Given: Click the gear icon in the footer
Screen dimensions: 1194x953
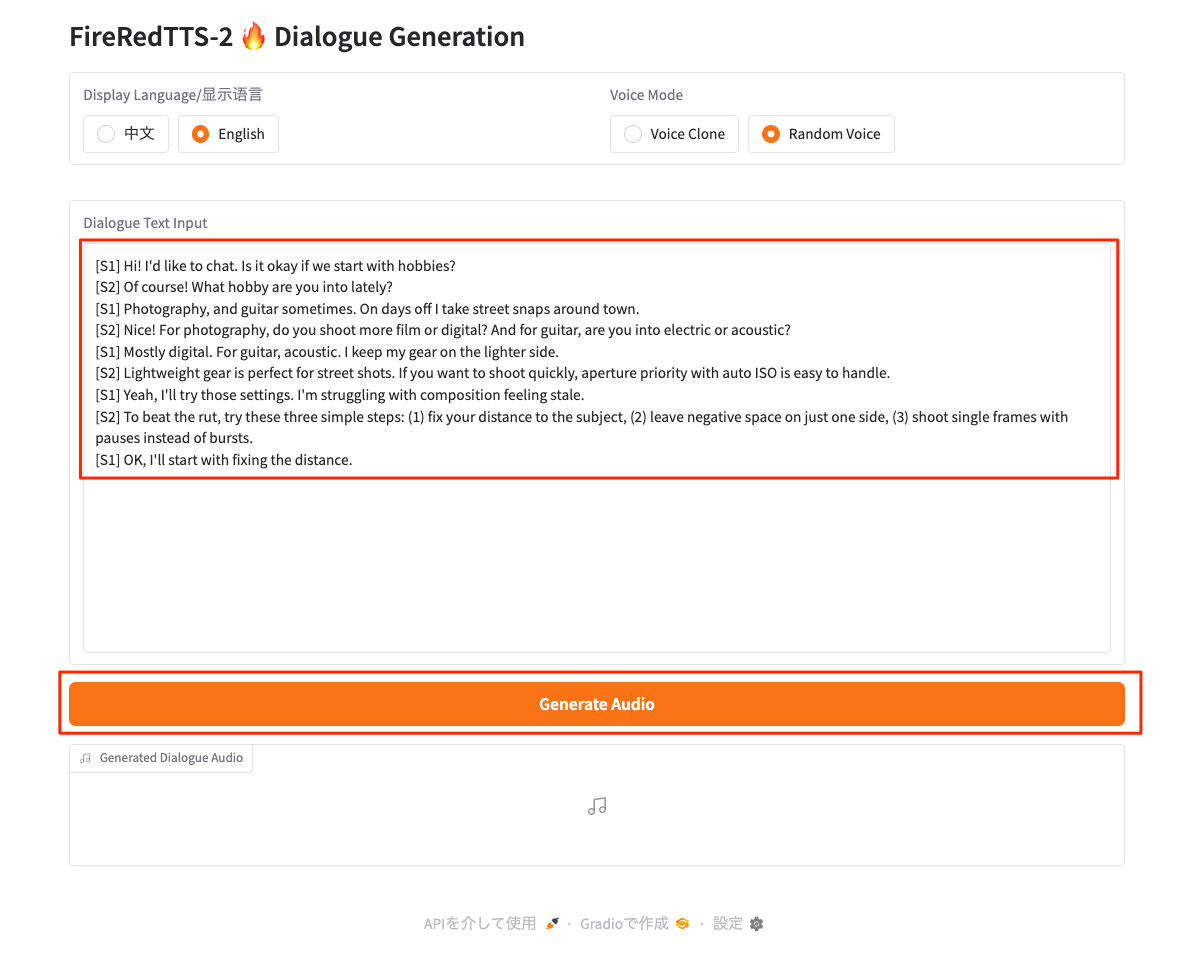Looking at the screenshot, I should (x=756, y=923).
